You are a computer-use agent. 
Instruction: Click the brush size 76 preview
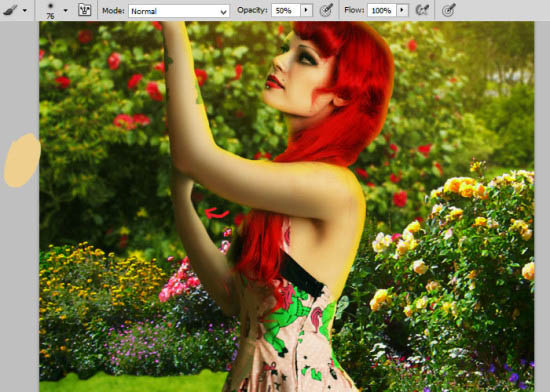pyautogui.click(x=51, y=11)
